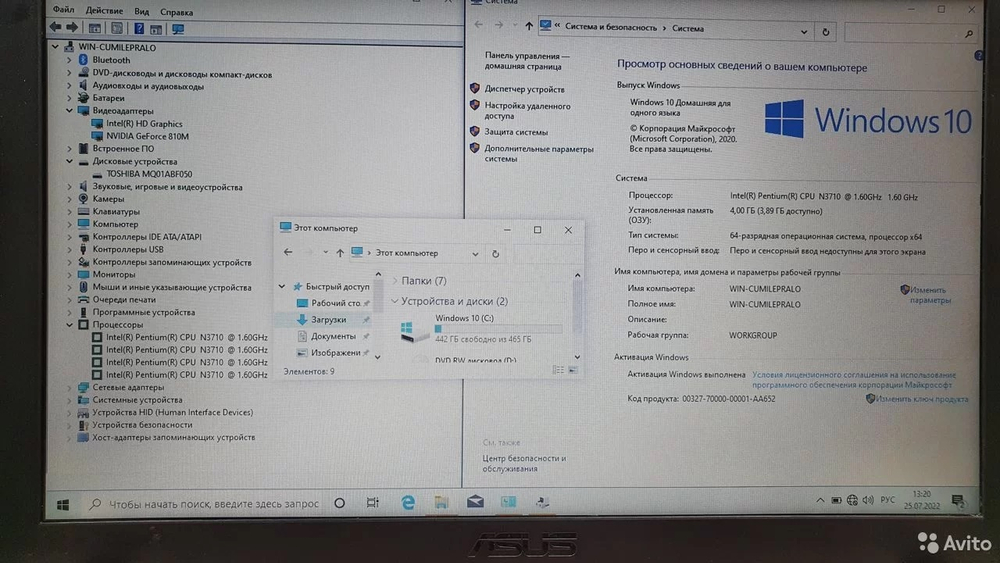The width and height of the screenshot is (1000, 563).
Task: Collapse Устройства и диски (2) group
Action: (x=395, y=301)
